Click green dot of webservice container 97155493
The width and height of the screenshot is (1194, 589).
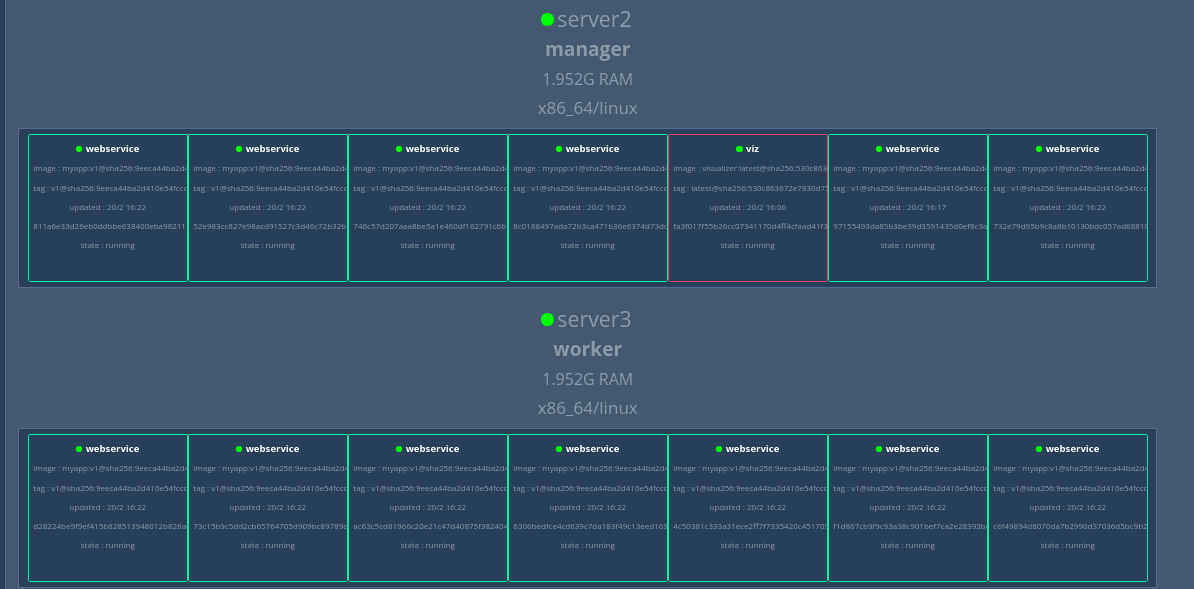tap(879, 149)
